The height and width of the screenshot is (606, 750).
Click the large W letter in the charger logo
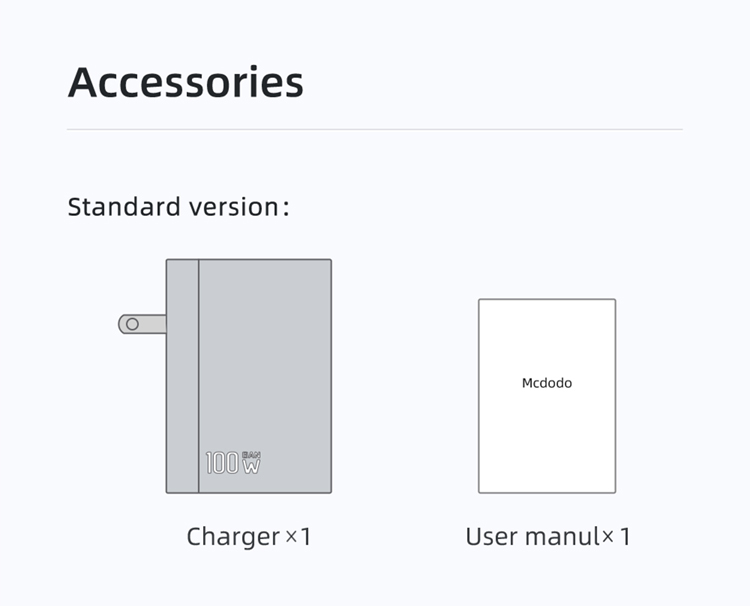(252, 466)
